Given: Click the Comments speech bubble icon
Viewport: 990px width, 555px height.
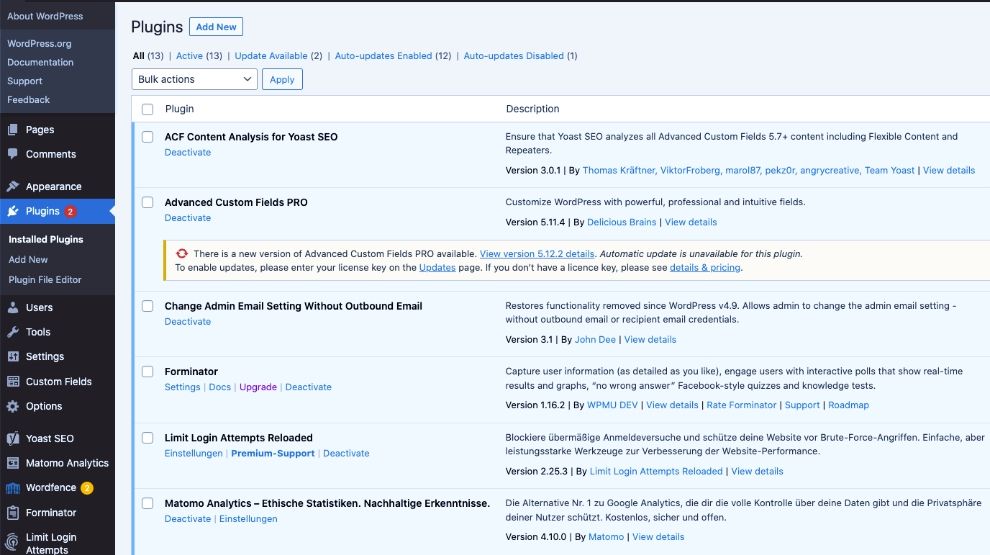Looking at the screenshot, I should 13,153.
